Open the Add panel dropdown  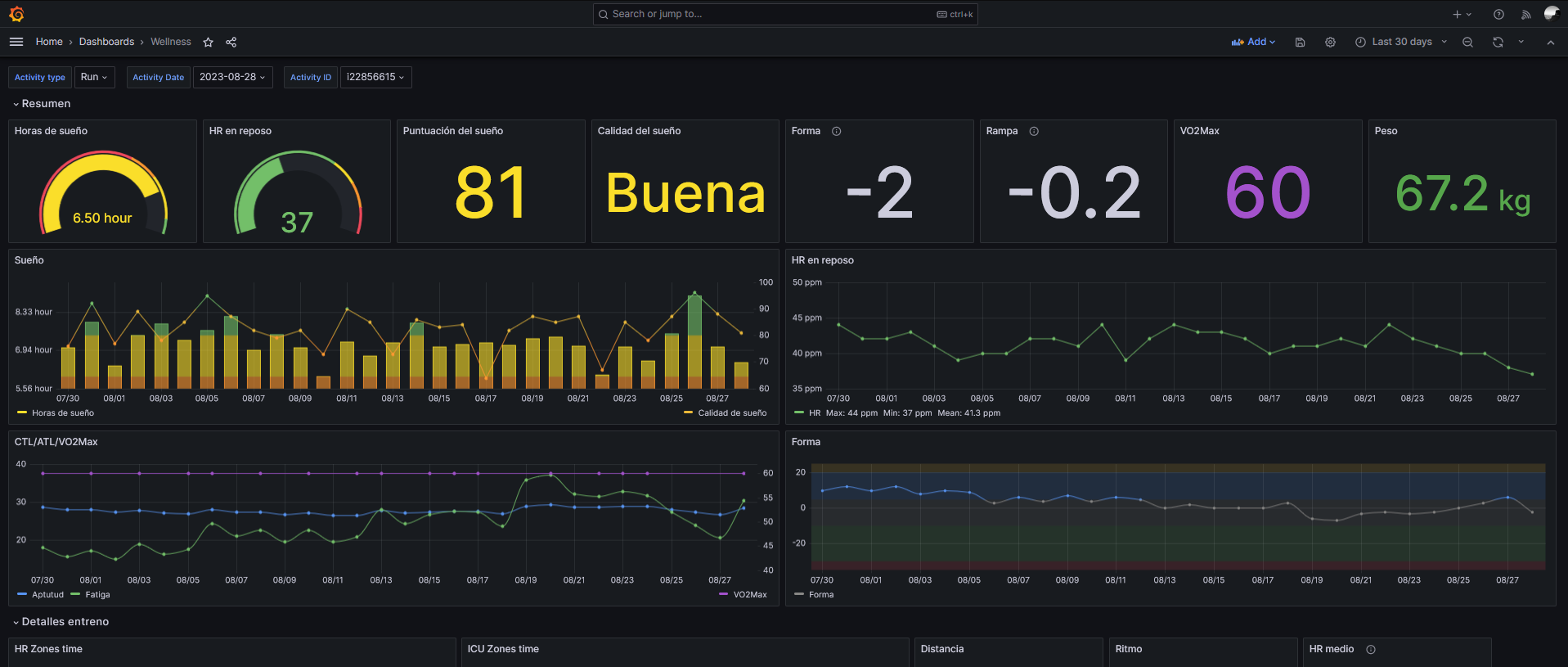1253,42
